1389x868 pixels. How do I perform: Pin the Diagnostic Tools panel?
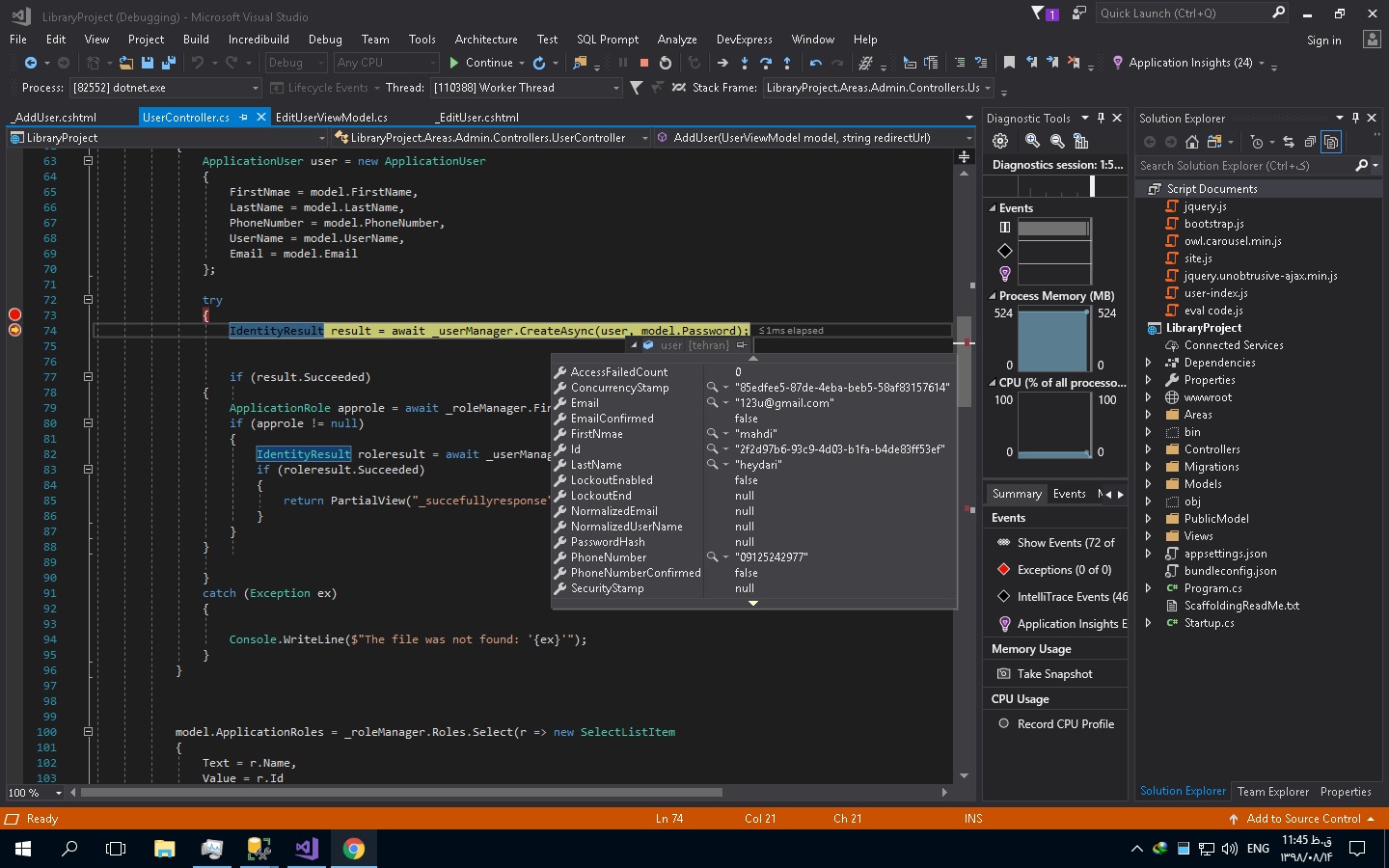click(1101, 118)
